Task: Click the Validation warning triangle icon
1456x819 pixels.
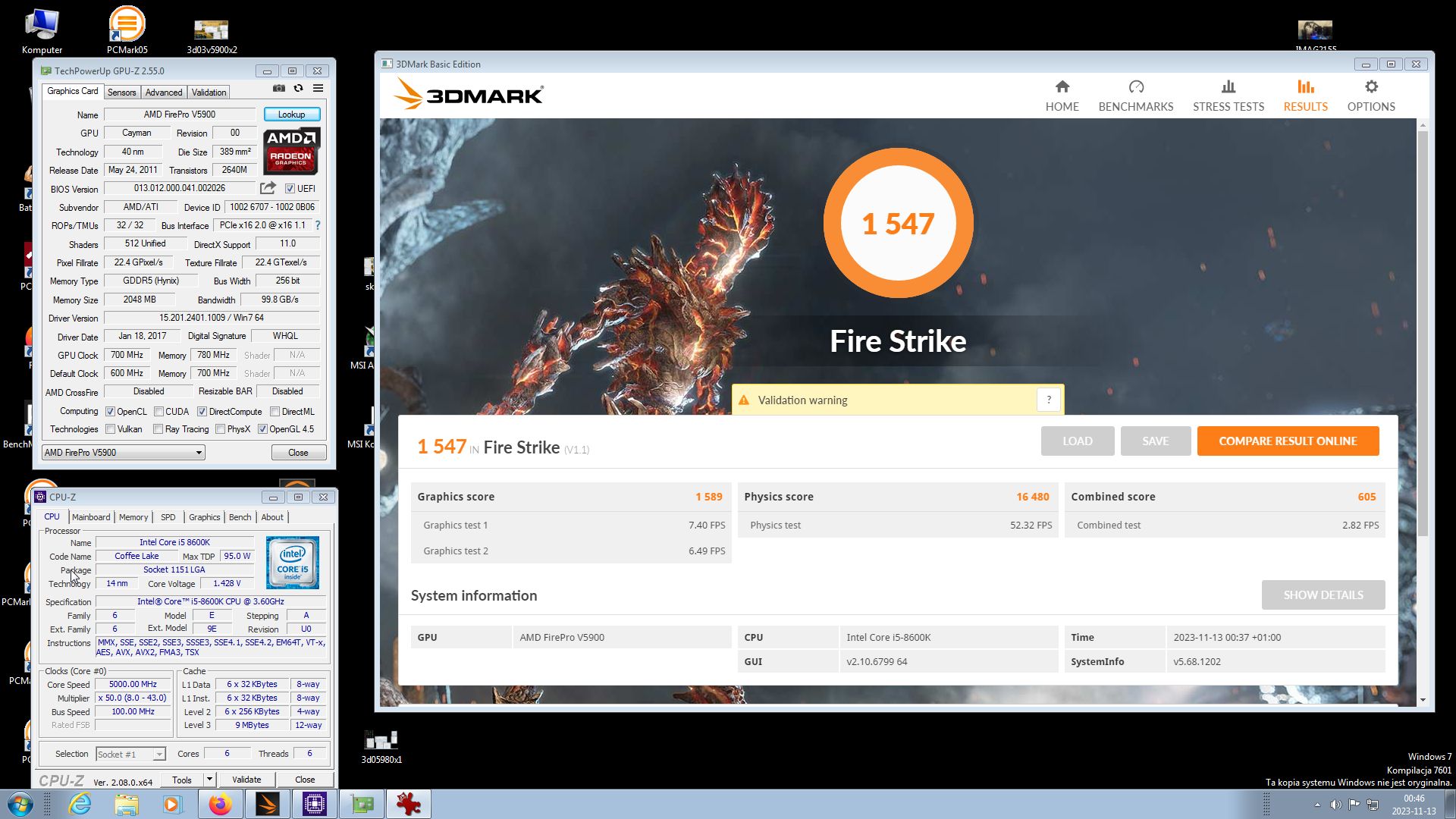Action: (744, 400)
